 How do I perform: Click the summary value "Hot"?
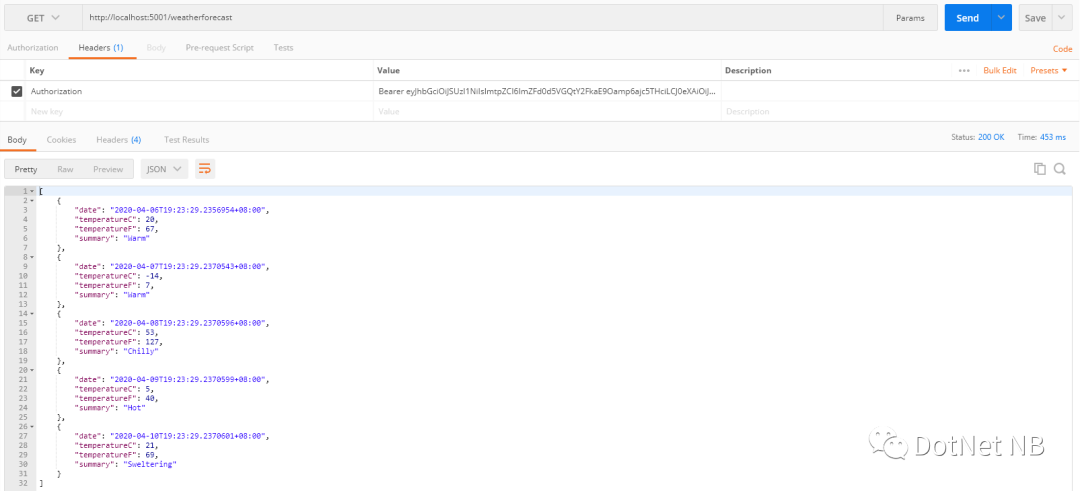click(x=135, y=408)
